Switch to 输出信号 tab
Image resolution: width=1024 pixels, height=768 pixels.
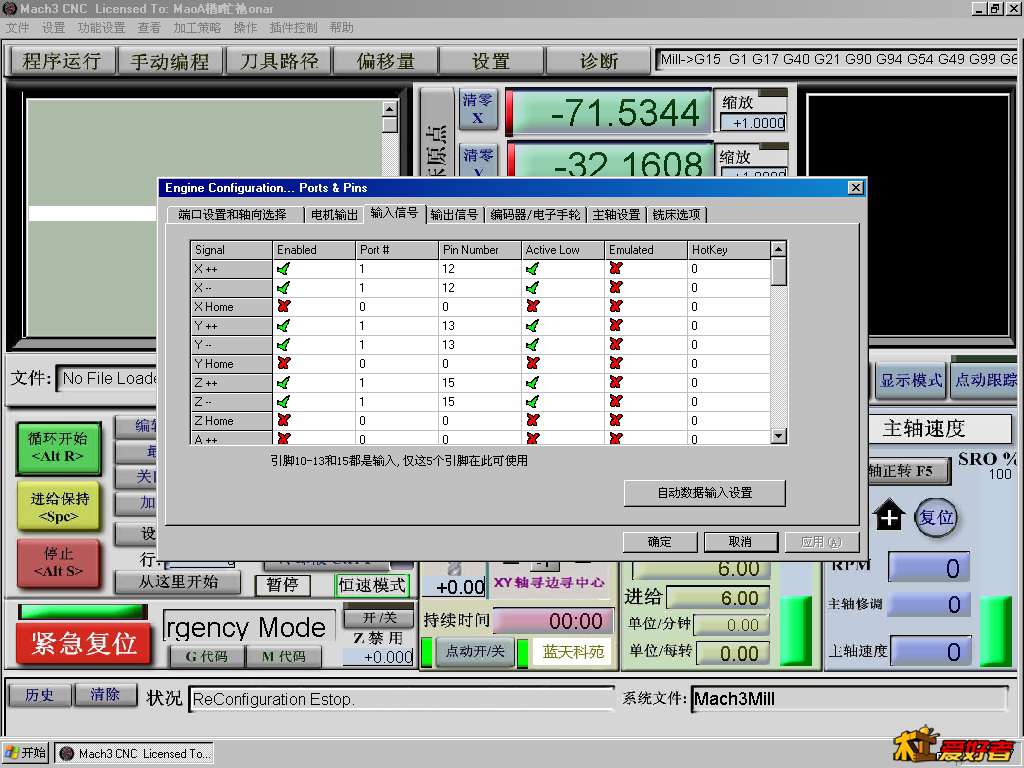pyautogui.click(x=454, y=214)
